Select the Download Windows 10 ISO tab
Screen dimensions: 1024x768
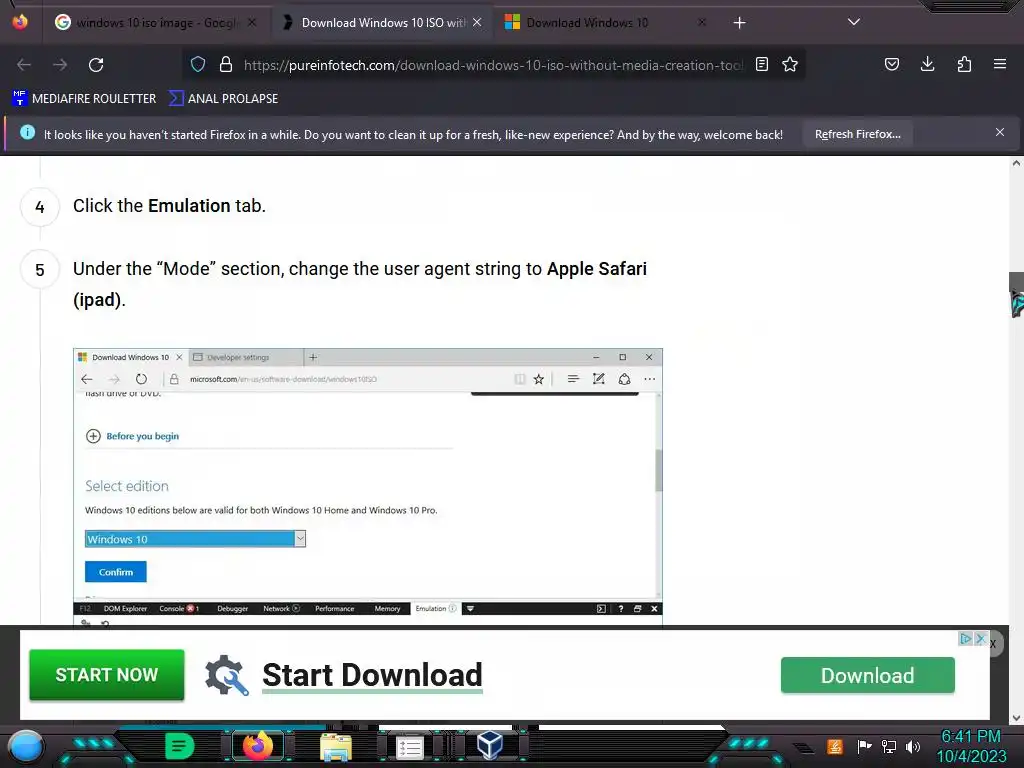[383, 23]
